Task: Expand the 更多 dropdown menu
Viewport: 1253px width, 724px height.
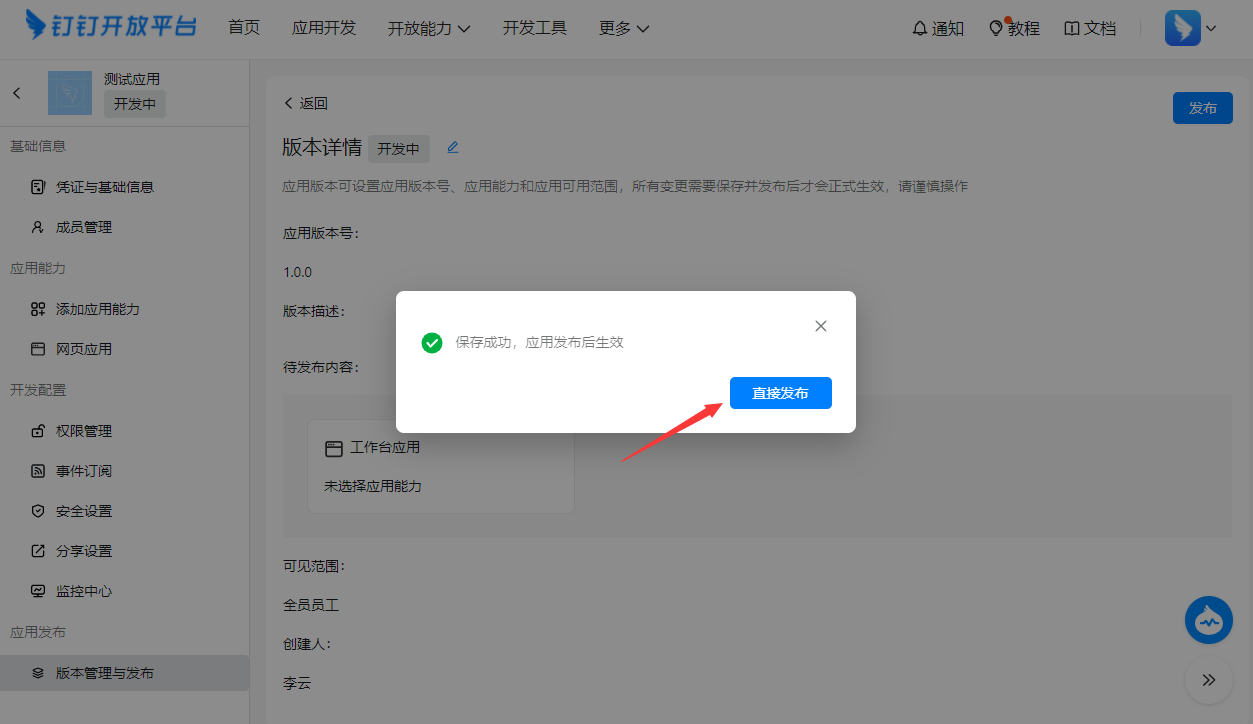Action: (624, 28)
